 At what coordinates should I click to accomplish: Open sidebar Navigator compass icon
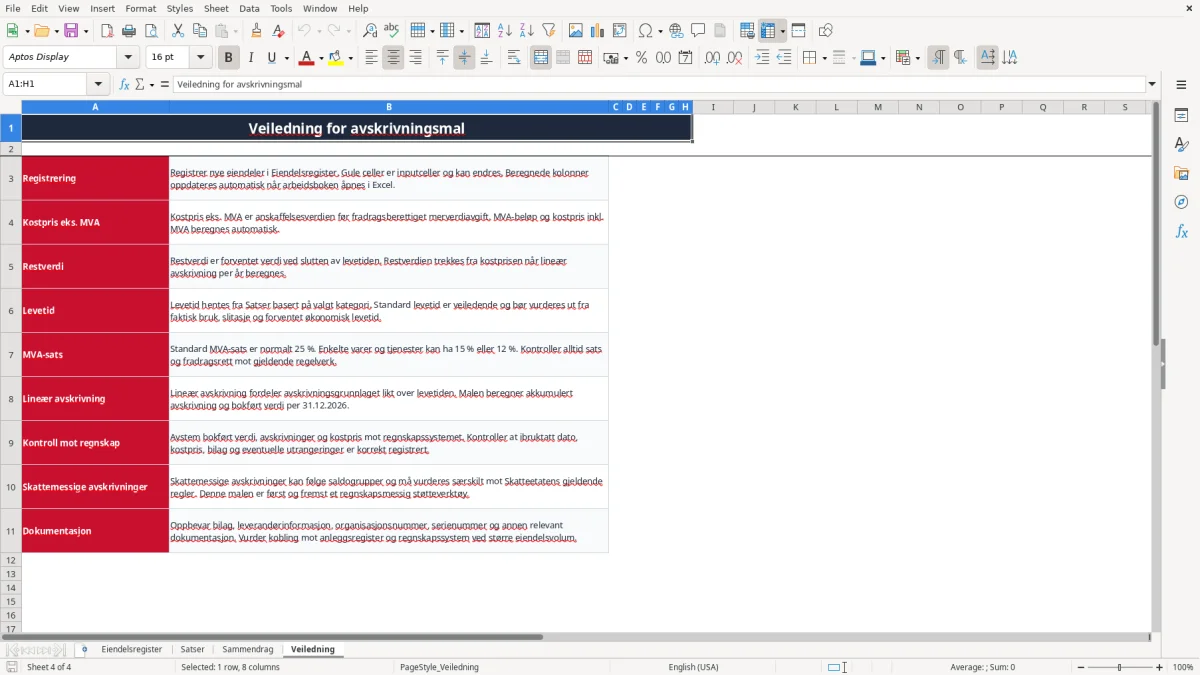[x=1181, y=203]
